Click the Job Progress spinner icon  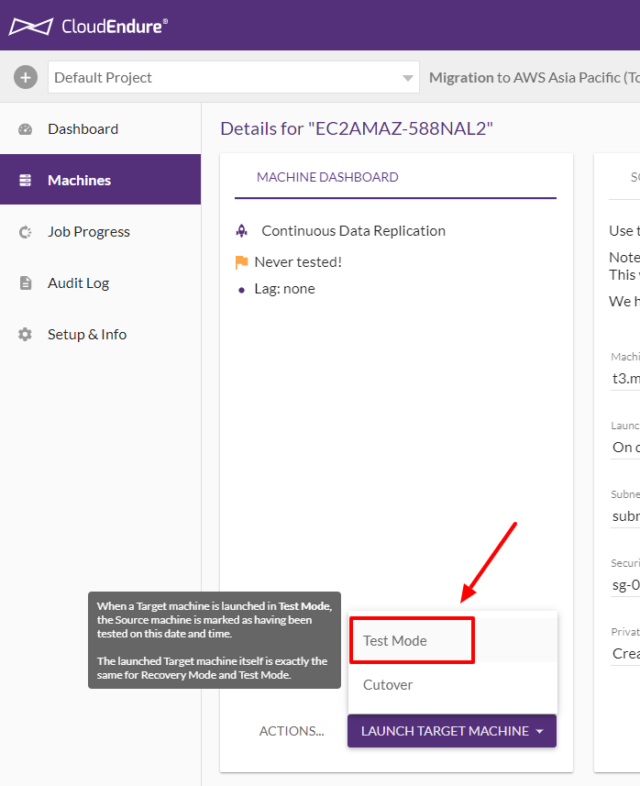coord(26,232)
